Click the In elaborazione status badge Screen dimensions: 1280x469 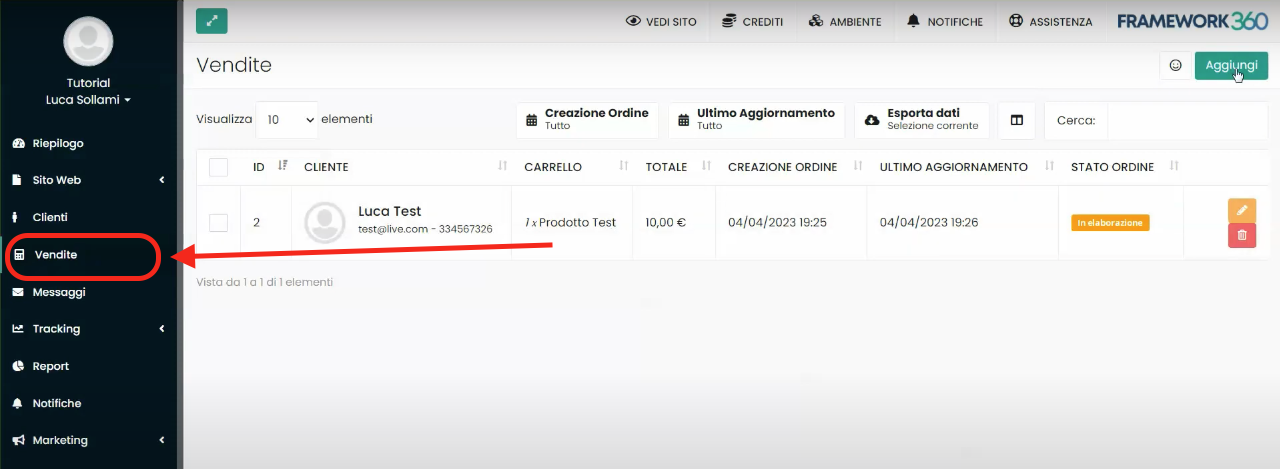(1110, 223)
